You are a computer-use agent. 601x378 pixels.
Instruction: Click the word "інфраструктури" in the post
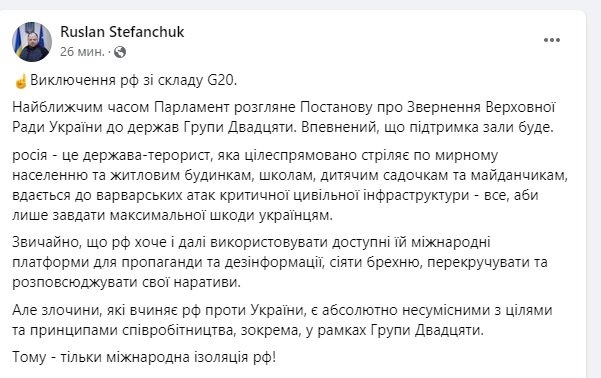pyautogui.click(x=416, y=195)
